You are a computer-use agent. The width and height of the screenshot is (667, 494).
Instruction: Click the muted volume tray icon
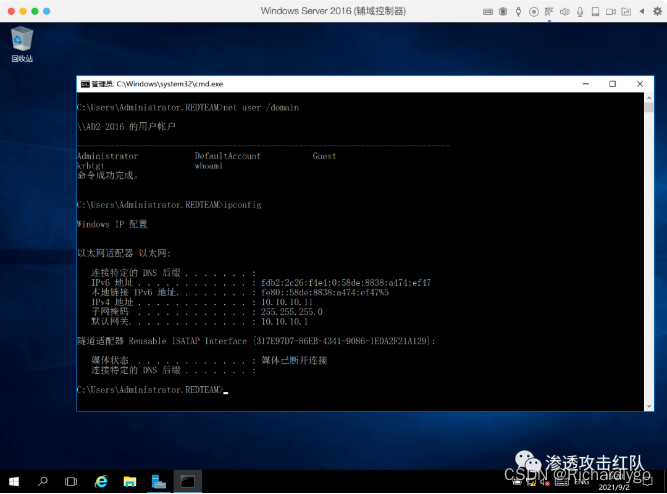(x=545, y=482)
